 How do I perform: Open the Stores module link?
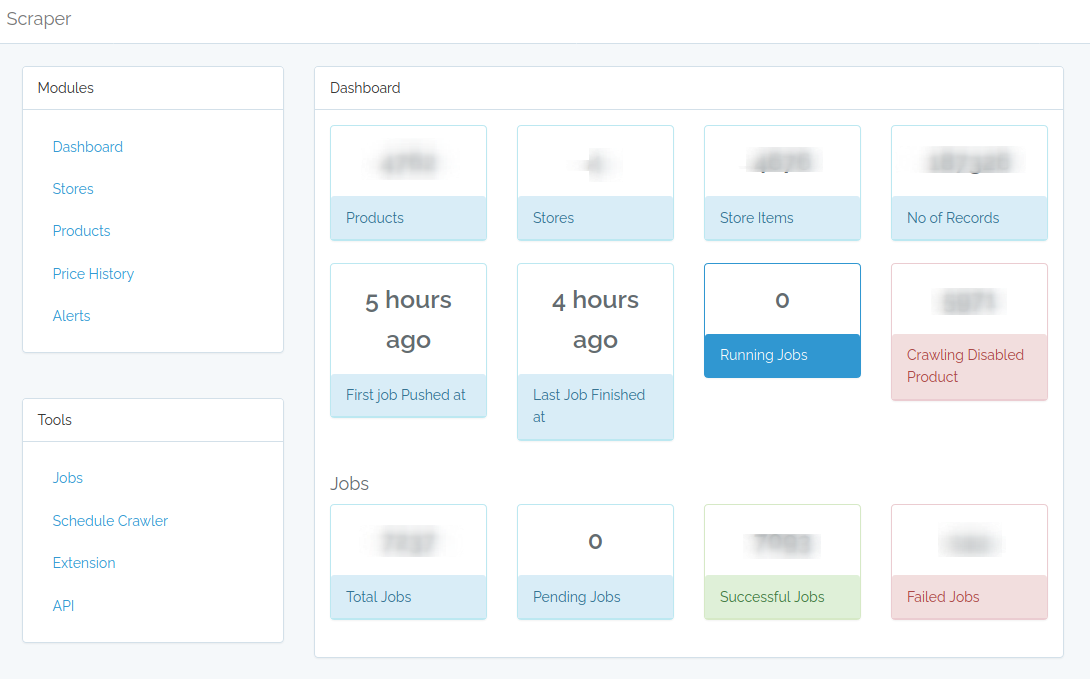tap(73, 189)
